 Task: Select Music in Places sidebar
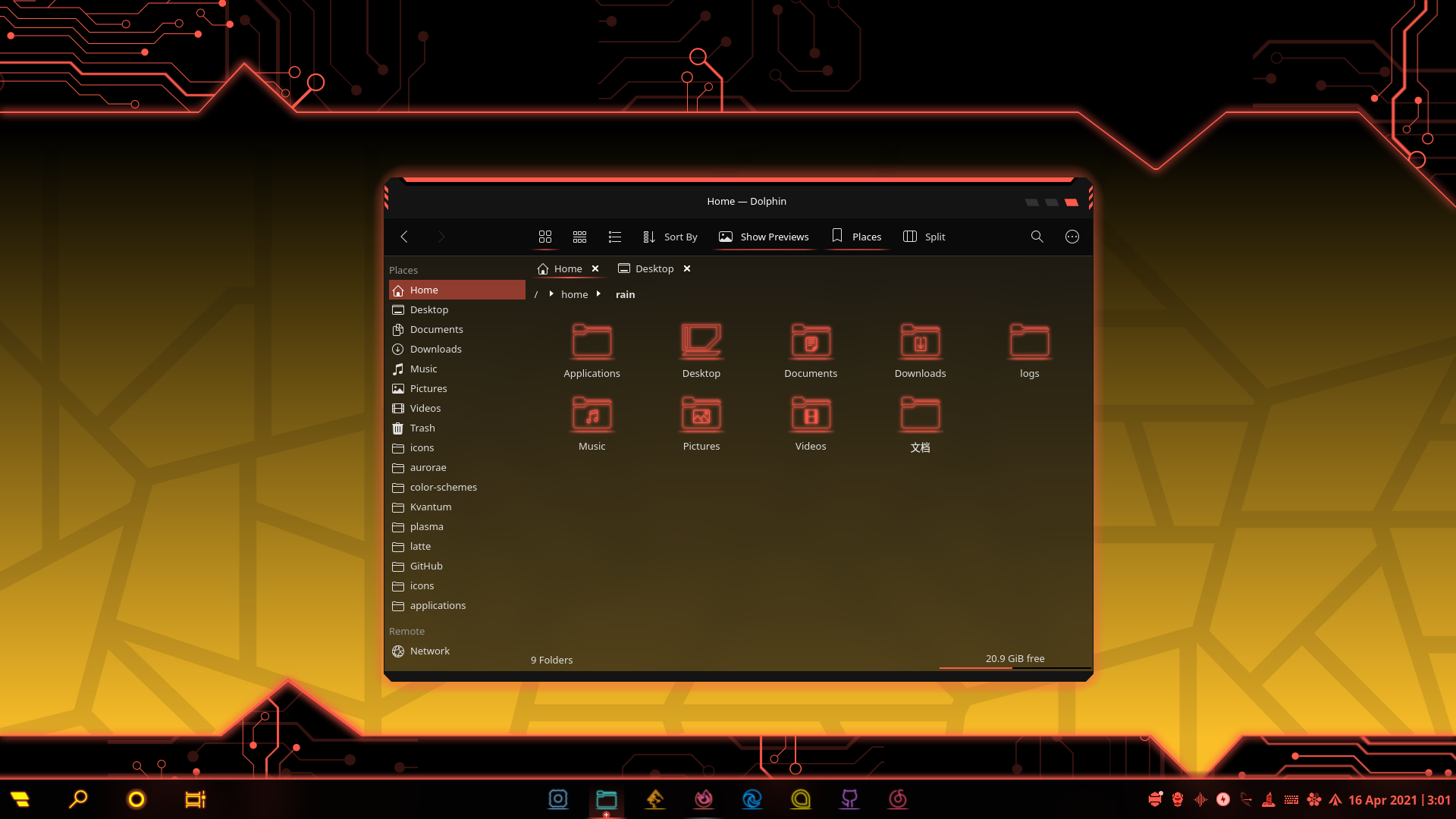(x=457, y=369)
